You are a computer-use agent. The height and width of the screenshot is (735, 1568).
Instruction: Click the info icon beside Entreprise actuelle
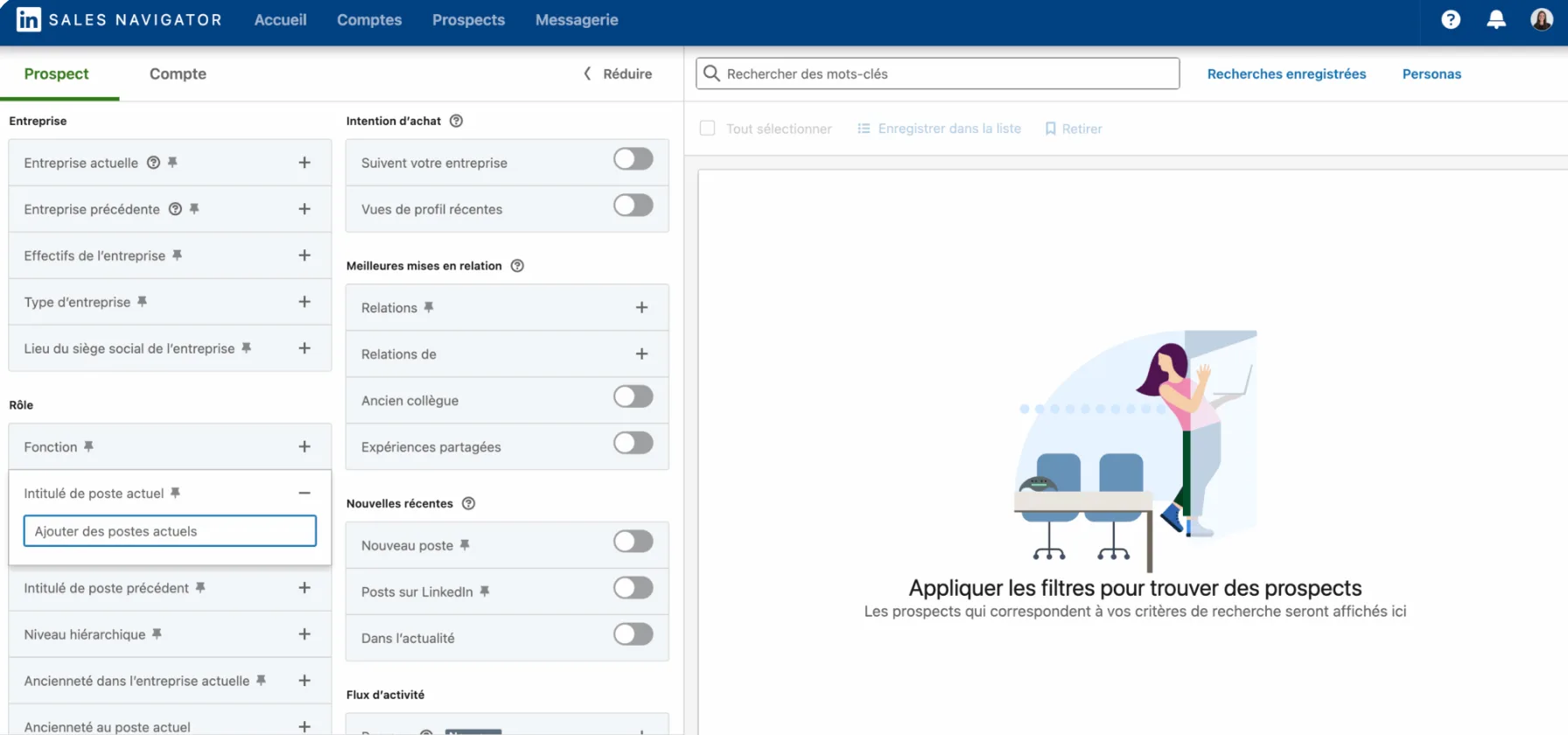(x=153, y=162)
